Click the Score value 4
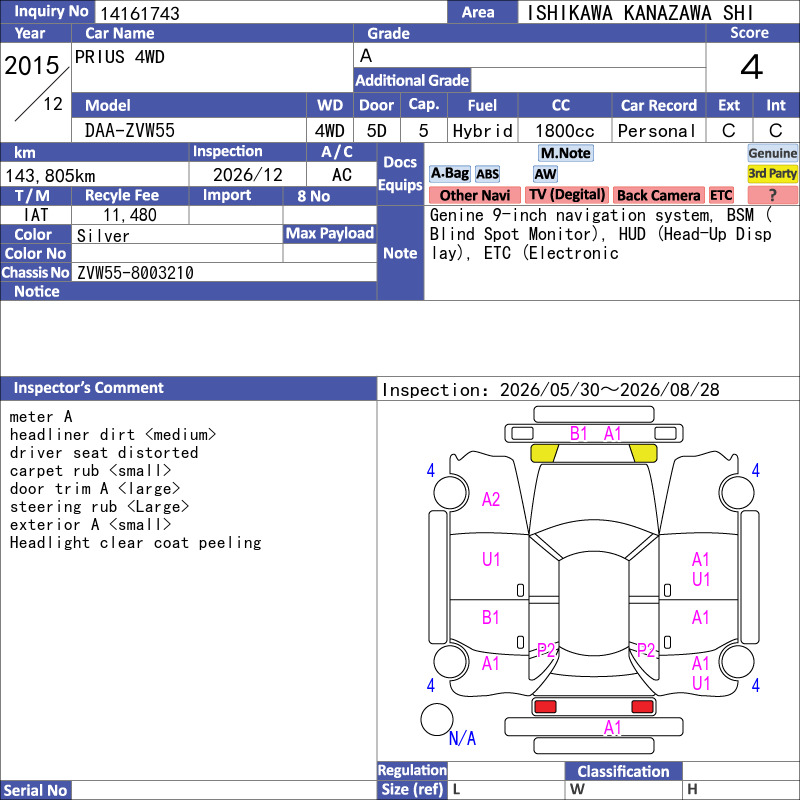 coord(752,67)
